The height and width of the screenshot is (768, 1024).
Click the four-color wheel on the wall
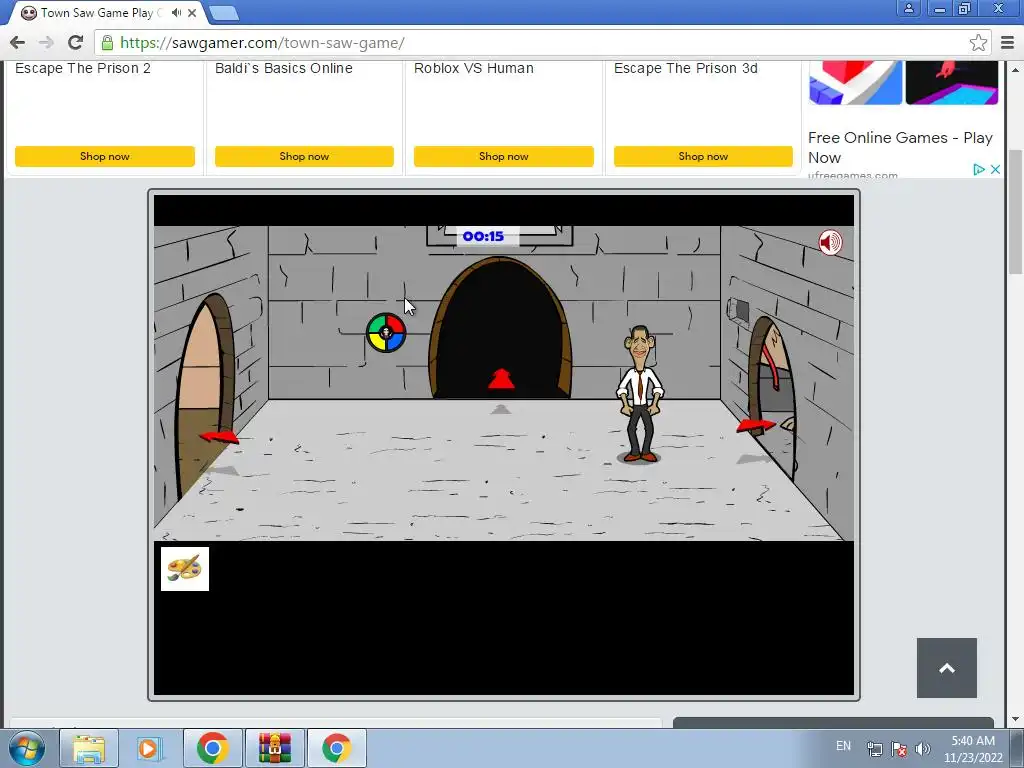(386, 332)
